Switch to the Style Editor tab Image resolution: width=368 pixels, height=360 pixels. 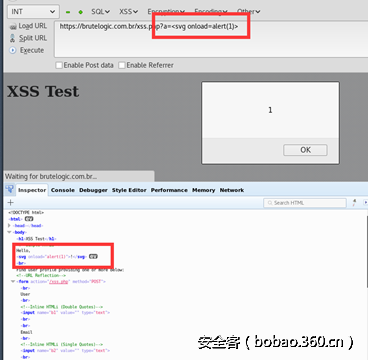[x=129, y=190]
